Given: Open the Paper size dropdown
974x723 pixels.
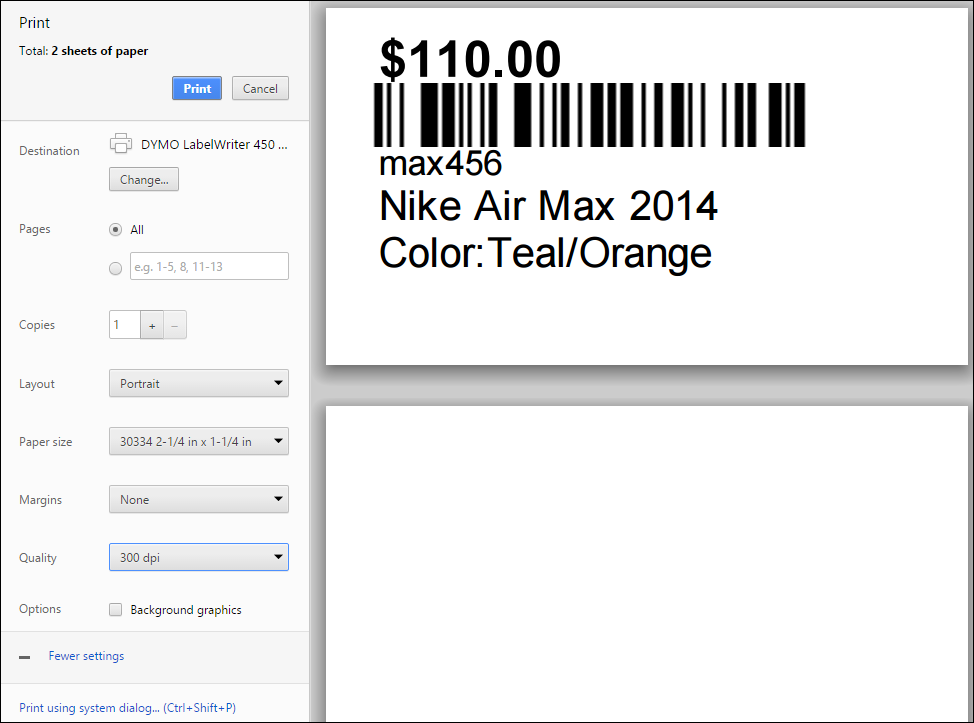Looking at the screenshot, I should click(x=199, y=442).
